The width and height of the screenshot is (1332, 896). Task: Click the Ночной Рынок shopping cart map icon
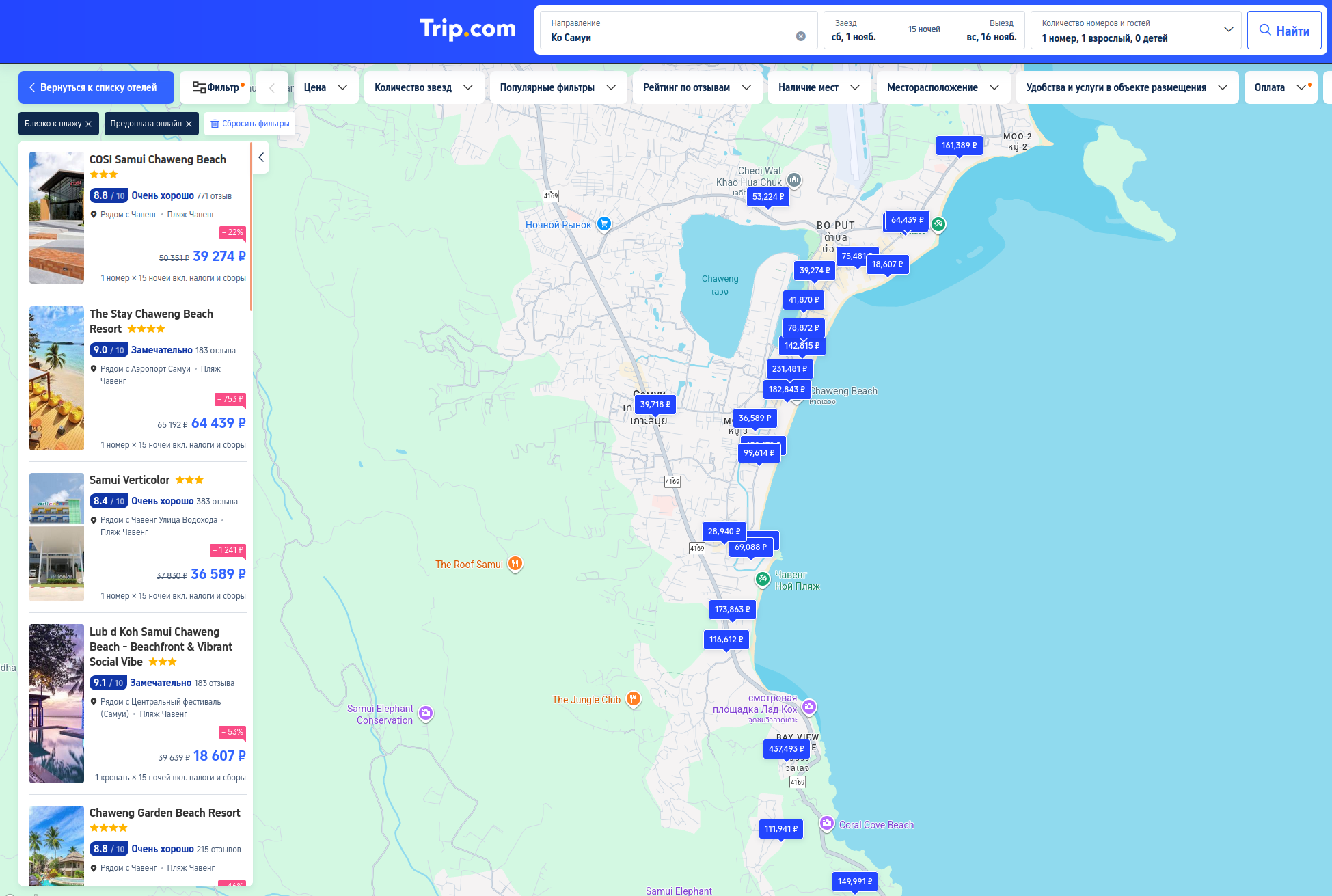point(603,223)
